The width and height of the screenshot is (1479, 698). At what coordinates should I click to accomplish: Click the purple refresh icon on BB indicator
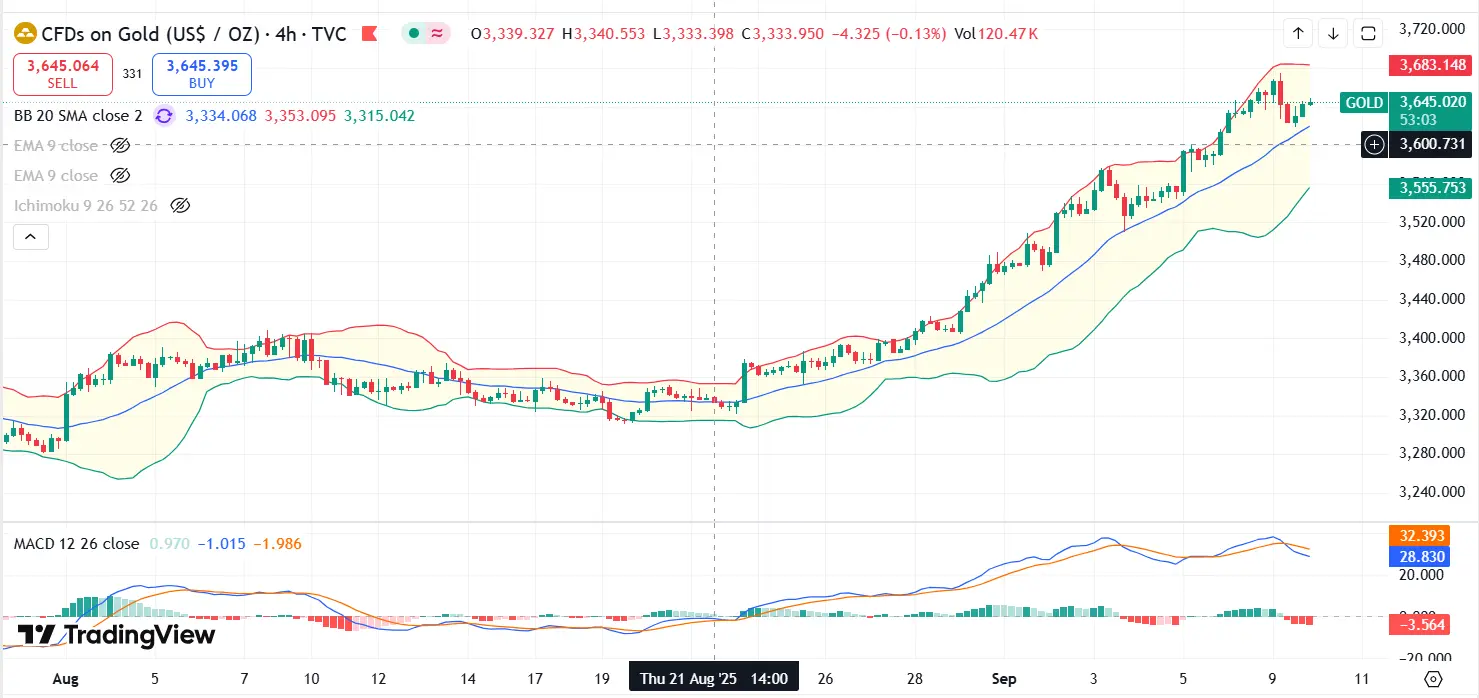click(x=163, y=116)
